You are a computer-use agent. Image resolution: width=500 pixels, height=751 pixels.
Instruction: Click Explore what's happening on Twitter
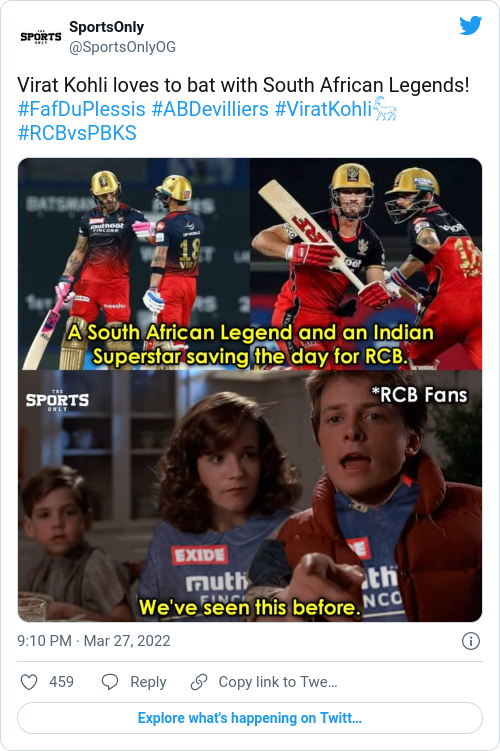click(250, 718)
